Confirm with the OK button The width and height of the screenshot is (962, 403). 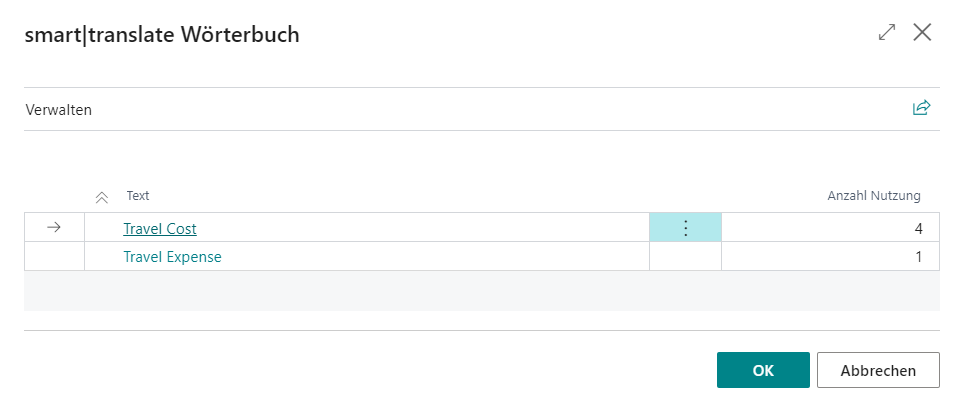click(763, 370)
